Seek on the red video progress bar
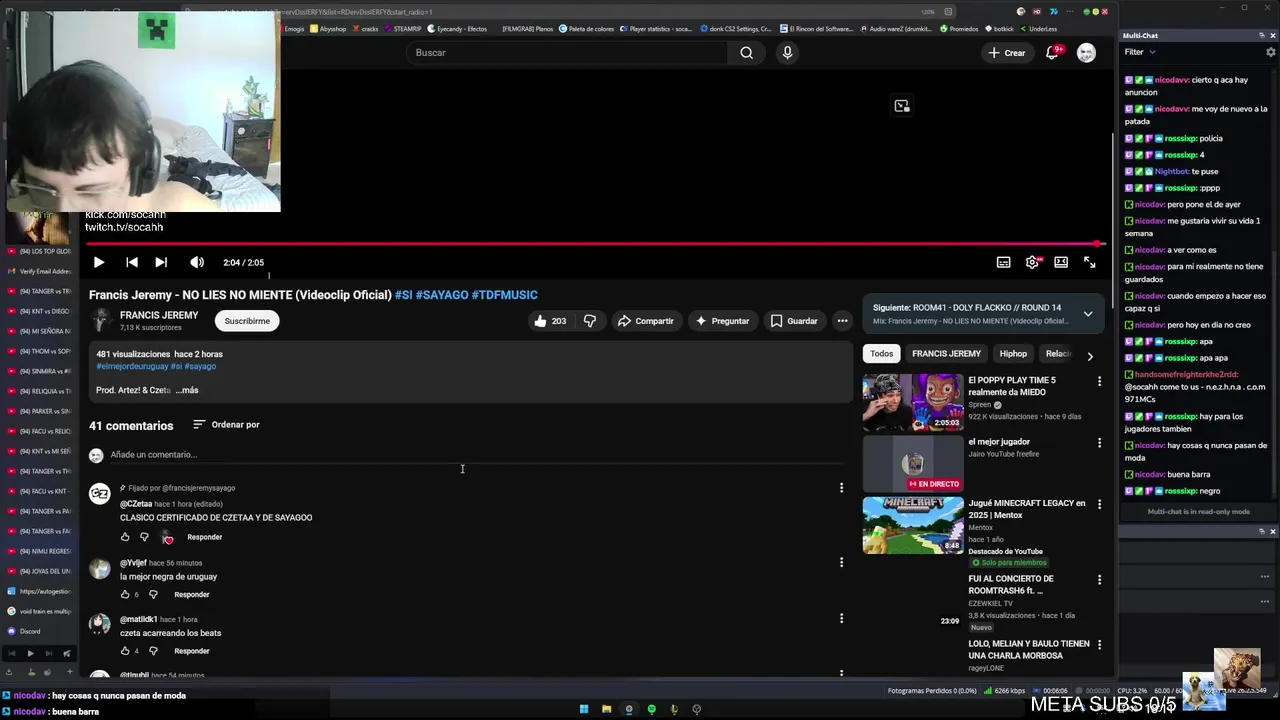This screenshot has height=720, width=1280. (x=594, y=244)
